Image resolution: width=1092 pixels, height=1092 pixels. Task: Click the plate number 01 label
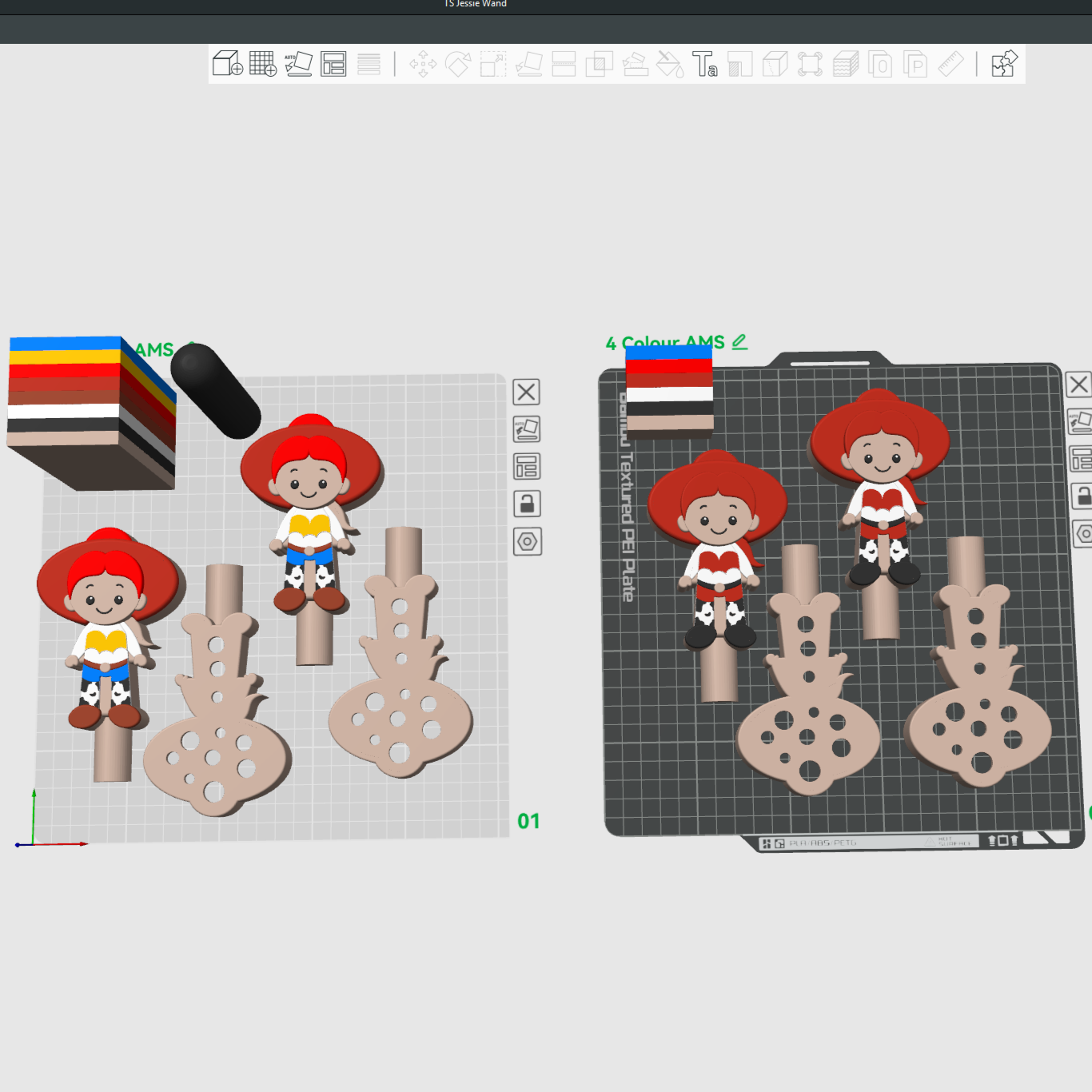[528, 821]
